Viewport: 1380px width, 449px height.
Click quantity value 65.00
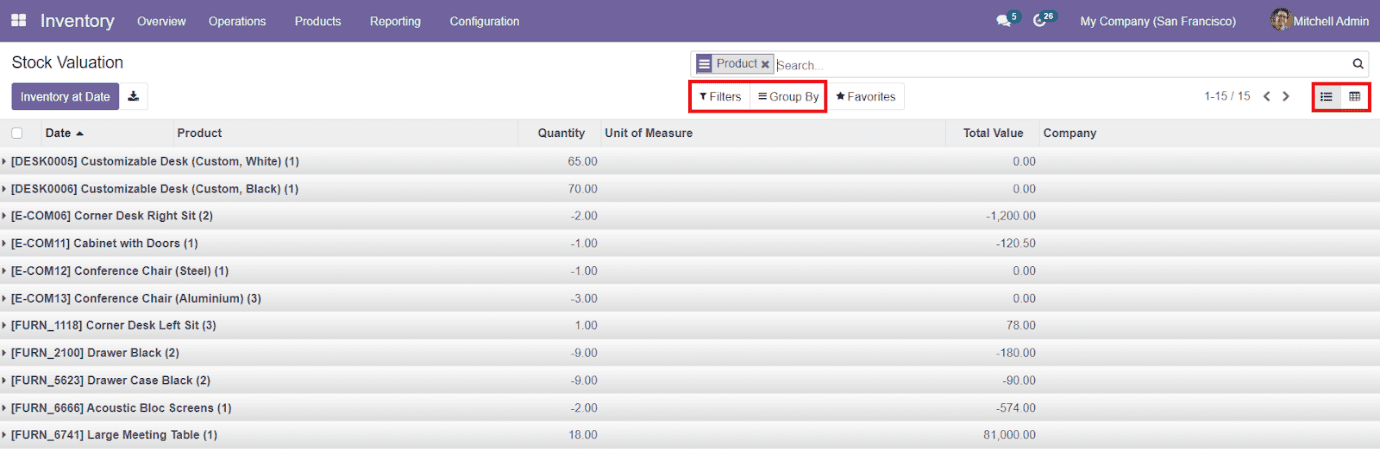click(582, 161)
